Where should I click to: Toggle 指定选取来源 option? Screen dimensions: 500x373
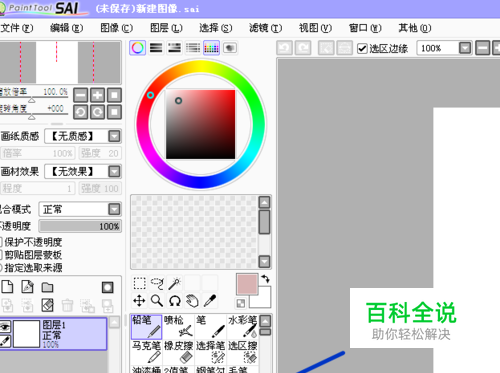[x=1, y=268]
